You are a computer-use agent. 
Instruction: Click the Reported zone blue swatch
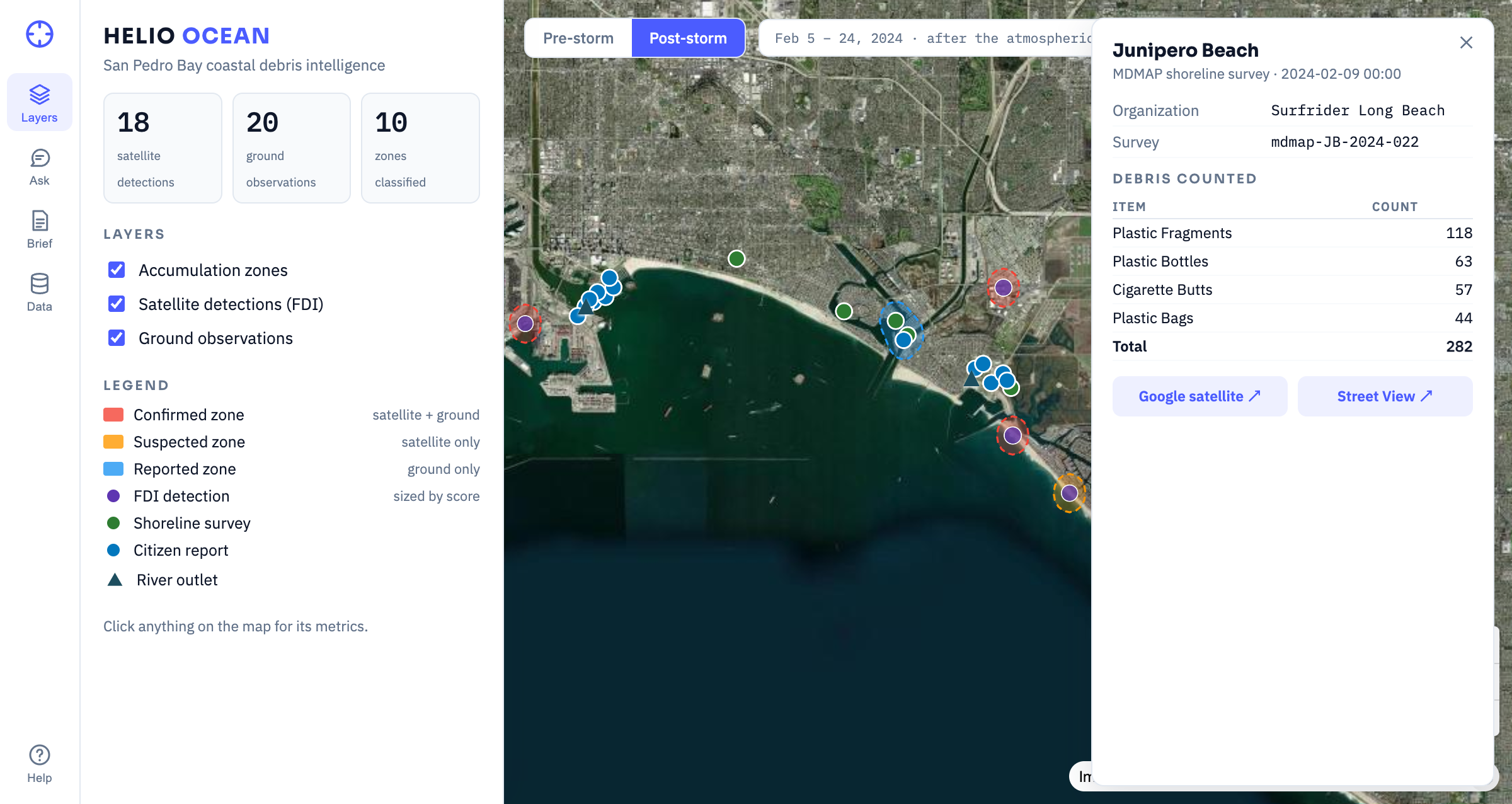pyautogui.click(x=113, y=469)
